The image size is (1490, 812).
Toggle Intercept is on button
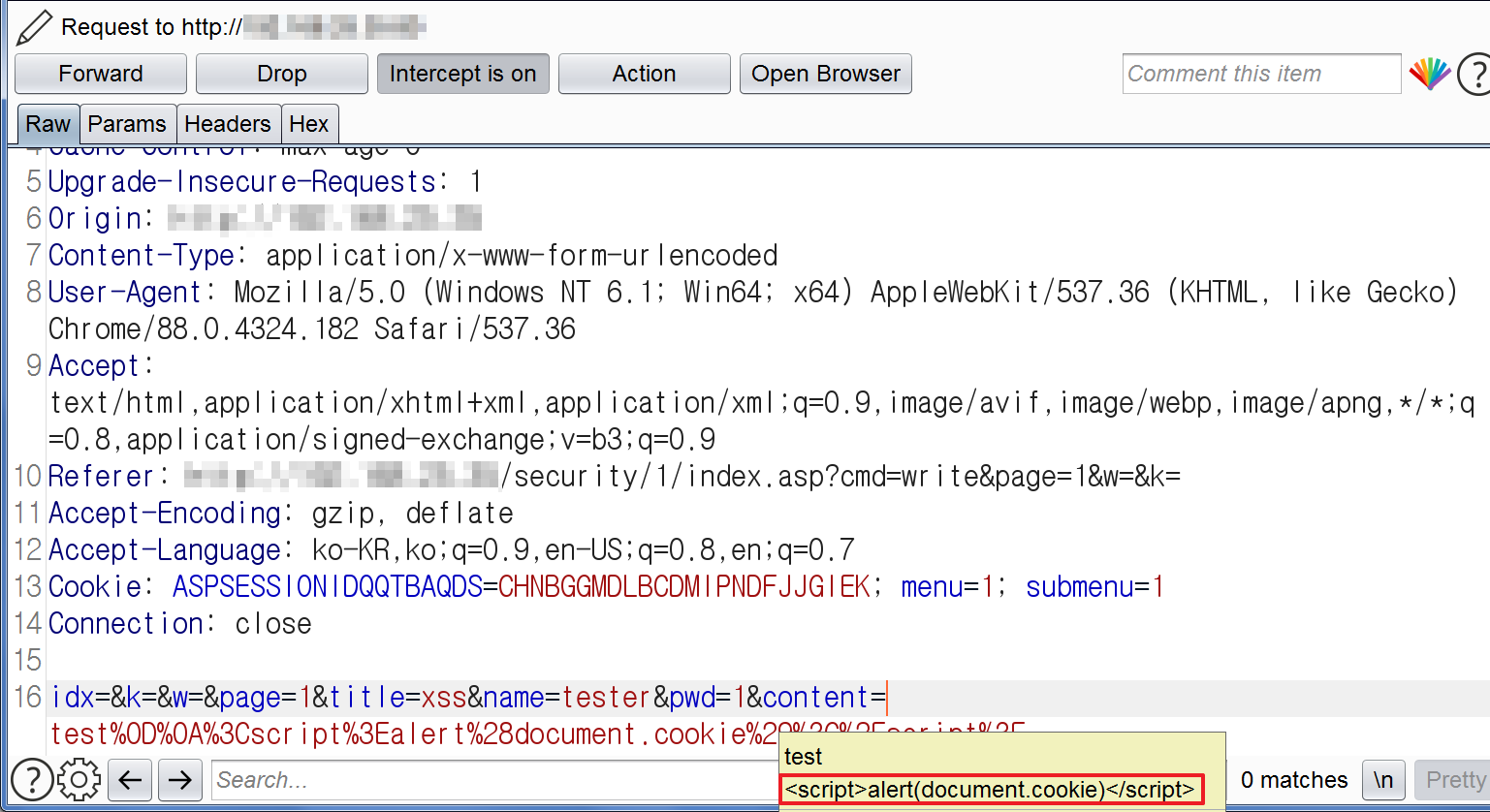pyautogui.click(x=462, y=74)
